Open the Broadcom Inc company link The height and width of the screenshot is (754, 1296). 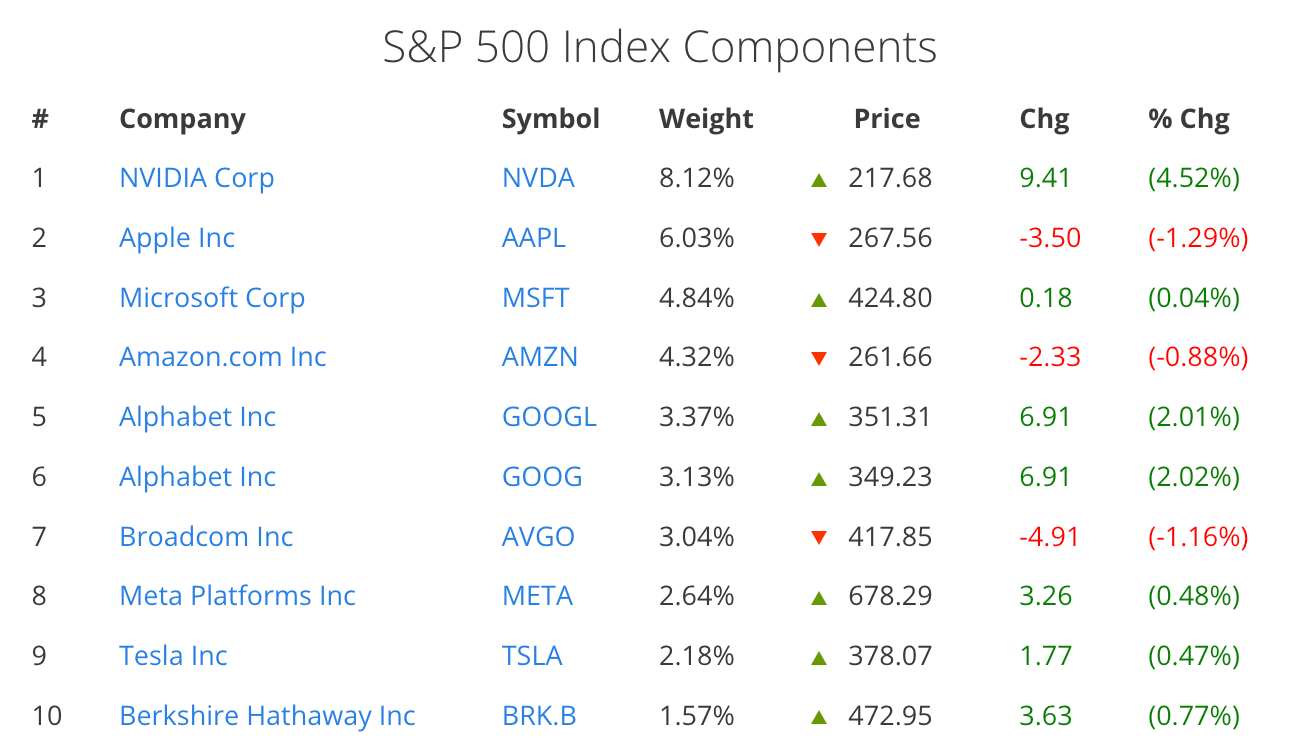pyautogui.click(x=206, y=537)
